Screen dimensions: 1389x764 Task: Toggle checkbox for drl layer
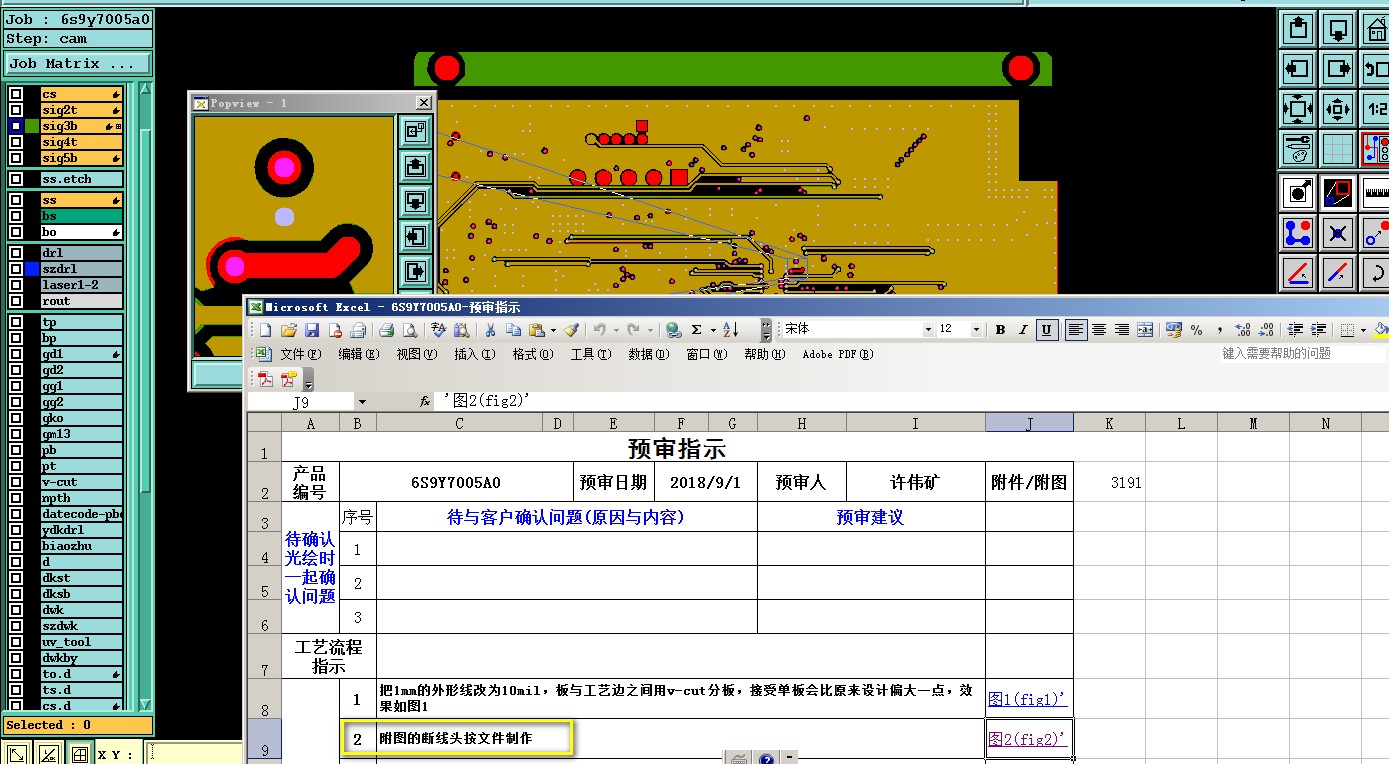click(x=16, y=253)
